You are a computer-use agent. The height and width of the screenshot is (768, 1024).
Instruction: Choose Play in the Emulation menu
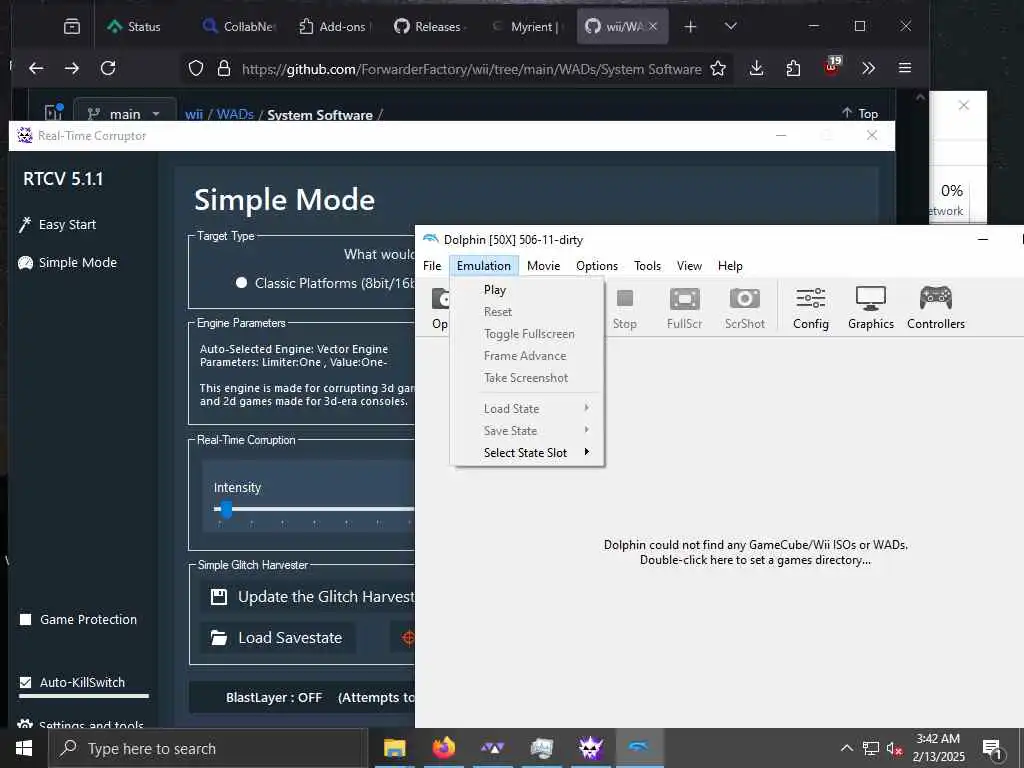pos(528,290)
